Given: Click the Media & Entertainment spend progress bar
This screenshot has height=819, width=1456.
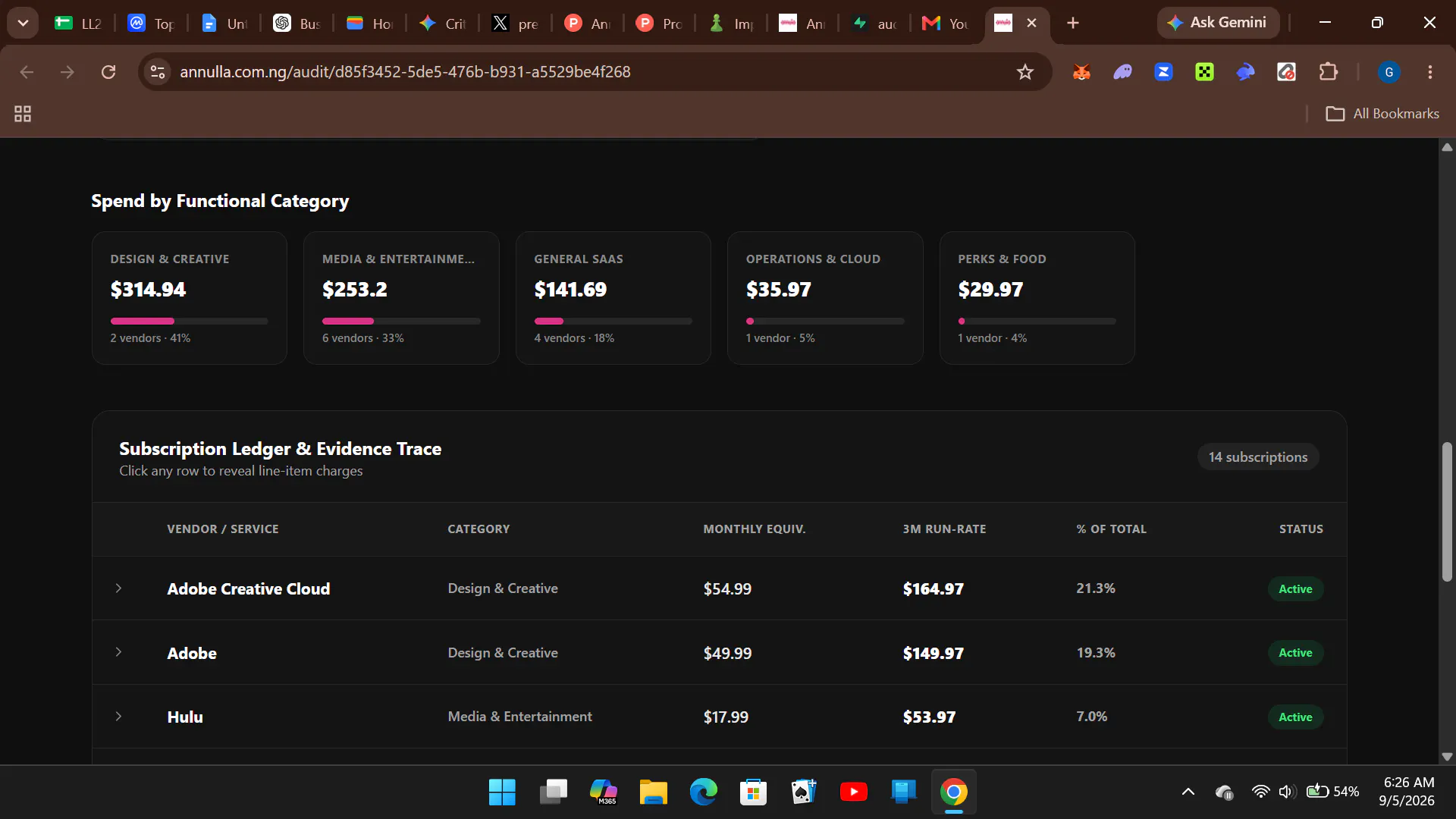Looking at the screenshot, I should point(401,322).
